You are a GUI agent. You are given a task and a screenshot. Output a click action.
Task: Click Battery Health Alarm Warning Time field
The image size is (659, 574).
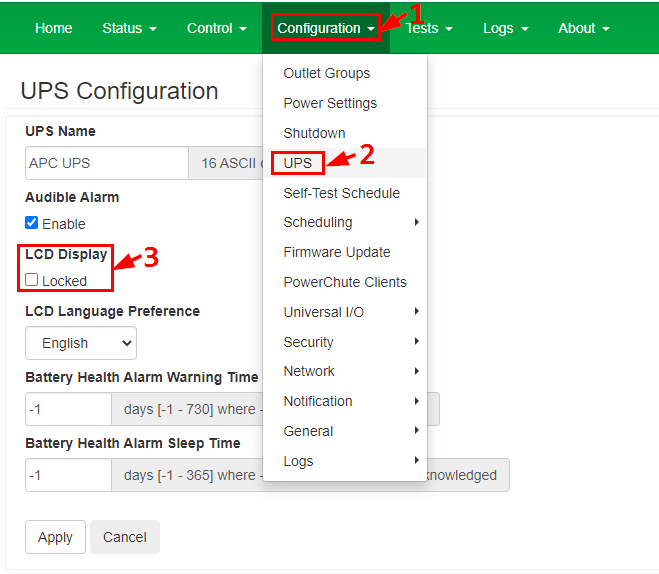coord(68,409)
